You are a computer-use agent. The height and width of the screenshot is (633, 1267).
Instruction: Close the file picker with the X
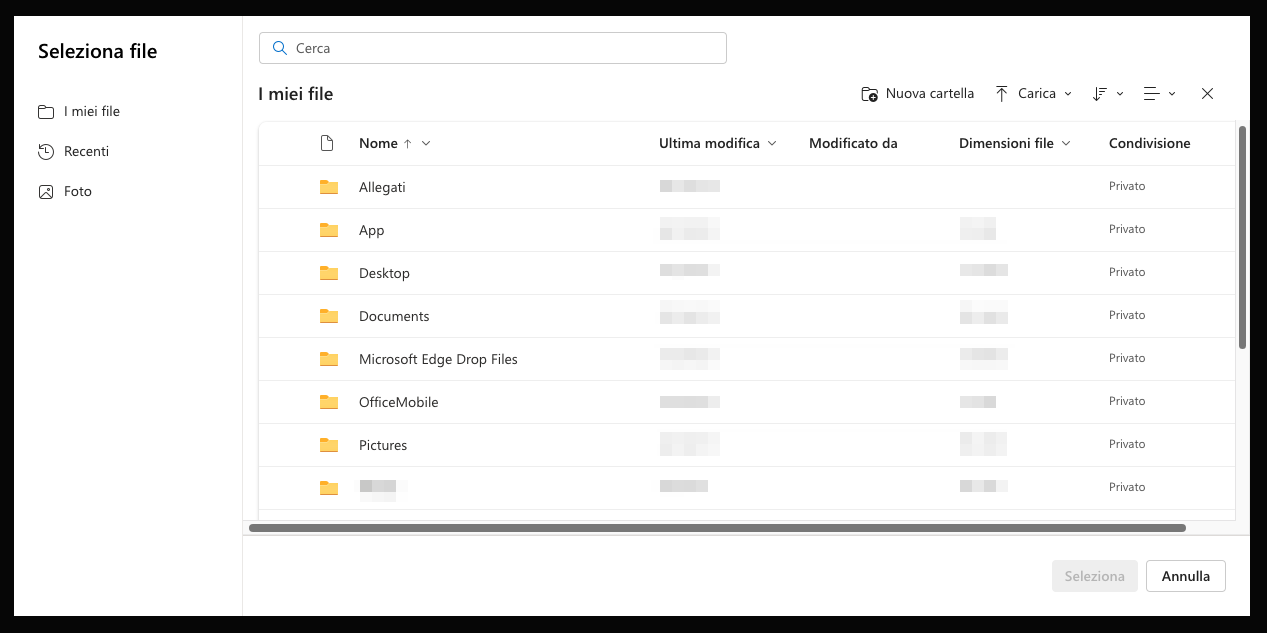(1207, 93)
